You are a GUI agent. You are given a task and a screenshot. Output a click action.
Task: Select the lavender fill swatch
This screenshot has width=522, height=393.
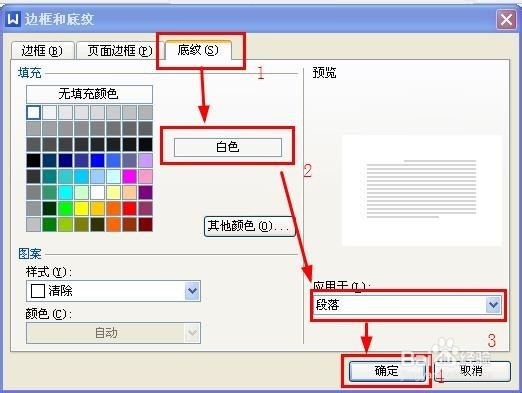(145, 161)
